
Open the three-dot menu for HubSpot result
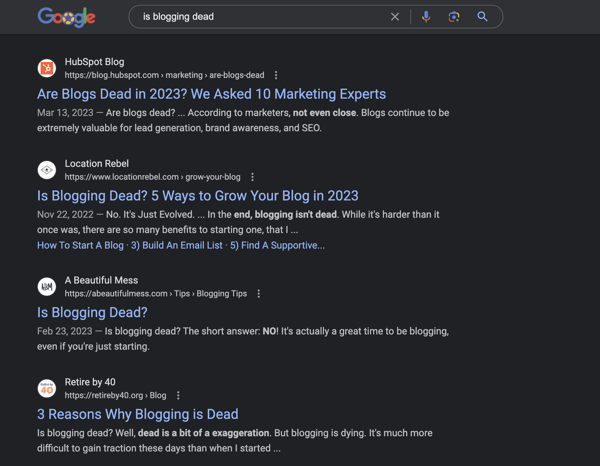276,75
